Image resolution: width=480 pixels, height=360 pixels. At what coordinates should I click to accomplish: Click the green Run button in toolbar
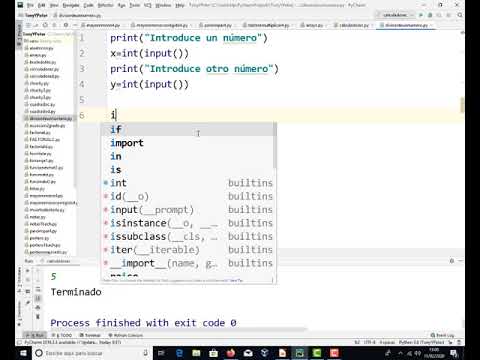tap(421, 15)
